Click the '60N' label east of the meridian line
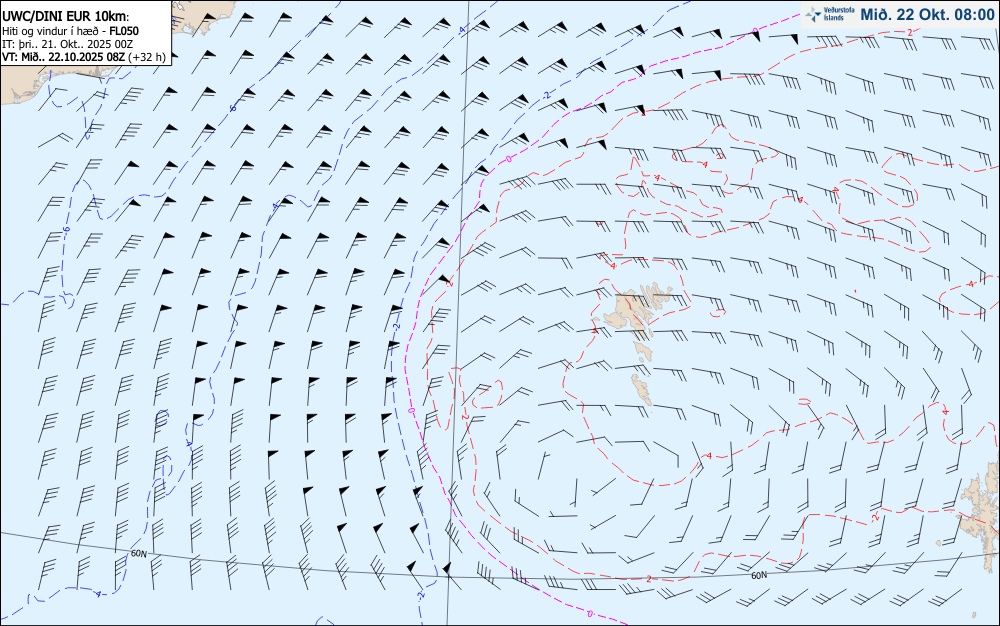This screenshot has width=1000, height=626. (759, 576)
